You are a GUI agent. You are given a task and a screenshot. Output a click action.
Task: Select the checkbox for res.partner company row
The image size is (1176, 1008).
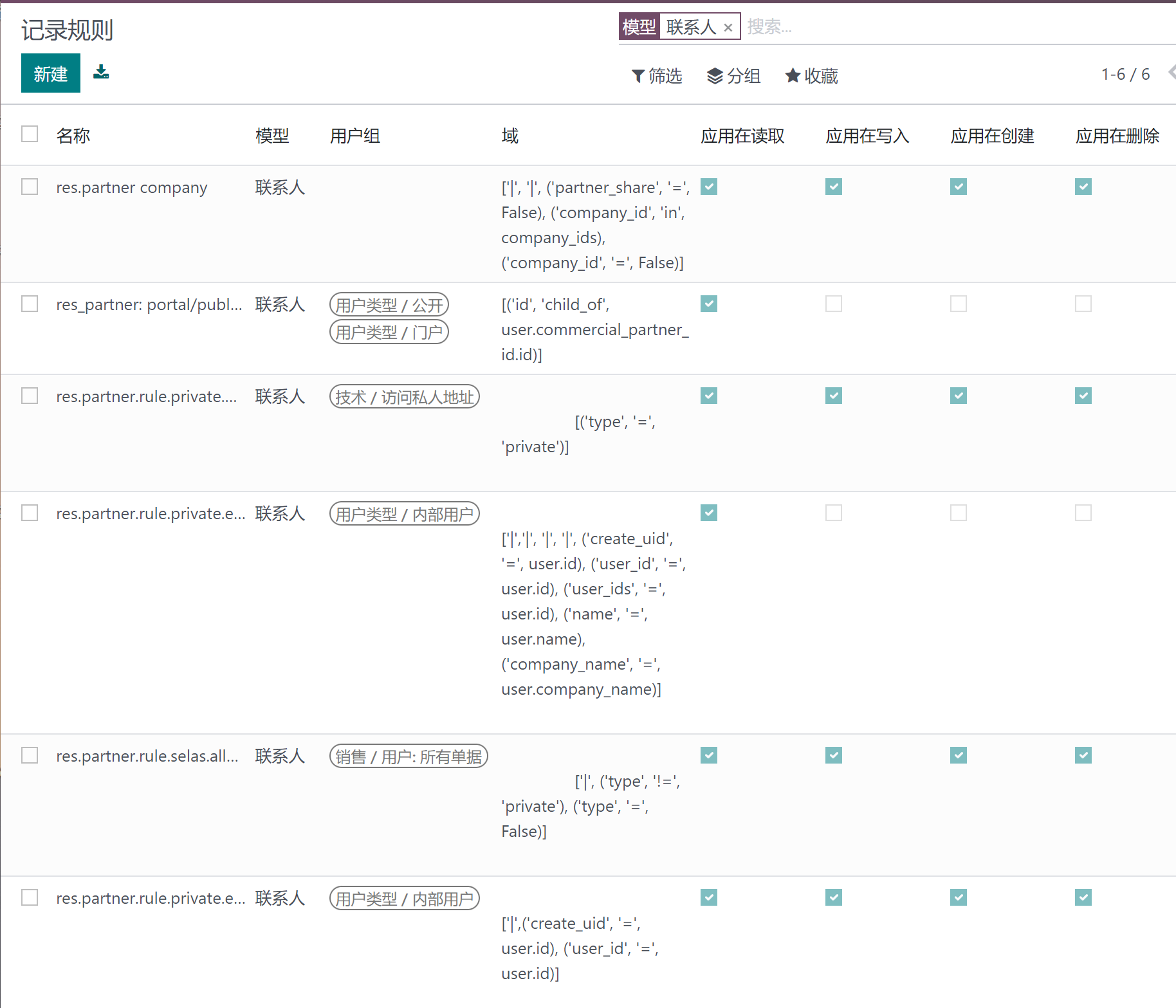tap(30, 187)
